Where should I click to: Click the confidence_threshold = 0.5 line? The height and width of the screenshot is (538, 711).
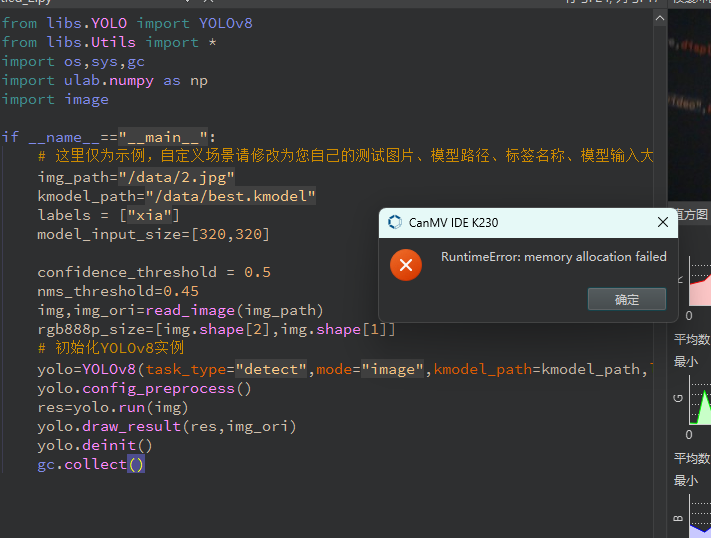click(154, 272)
